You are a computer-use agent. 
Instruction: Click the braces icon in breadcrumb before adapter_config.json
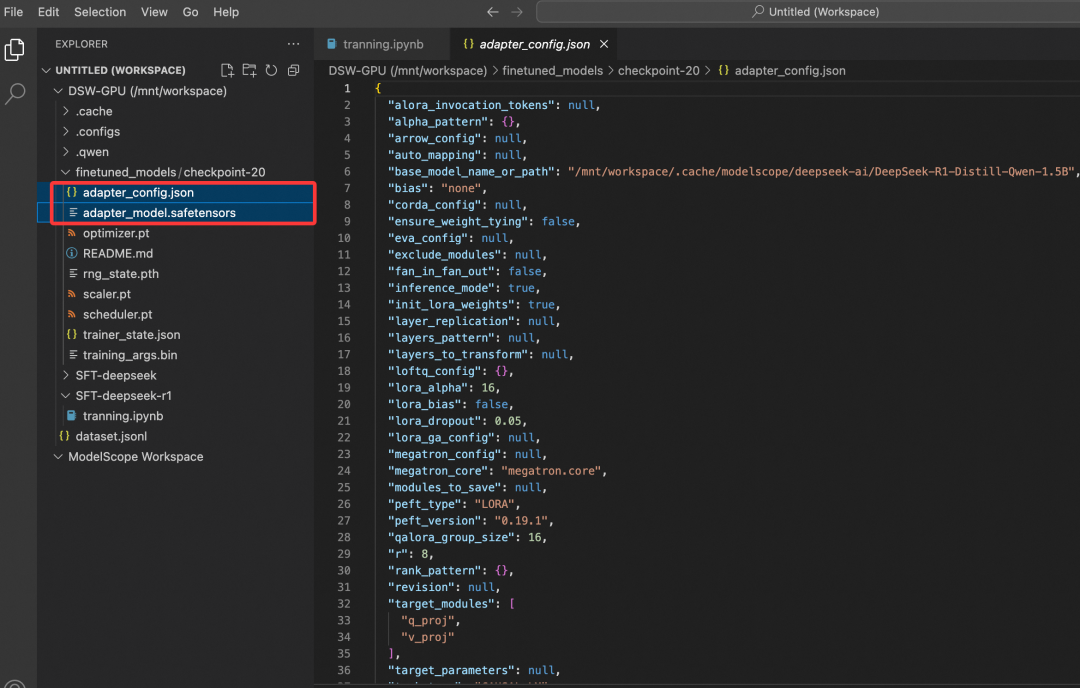[x=723, y=70]
